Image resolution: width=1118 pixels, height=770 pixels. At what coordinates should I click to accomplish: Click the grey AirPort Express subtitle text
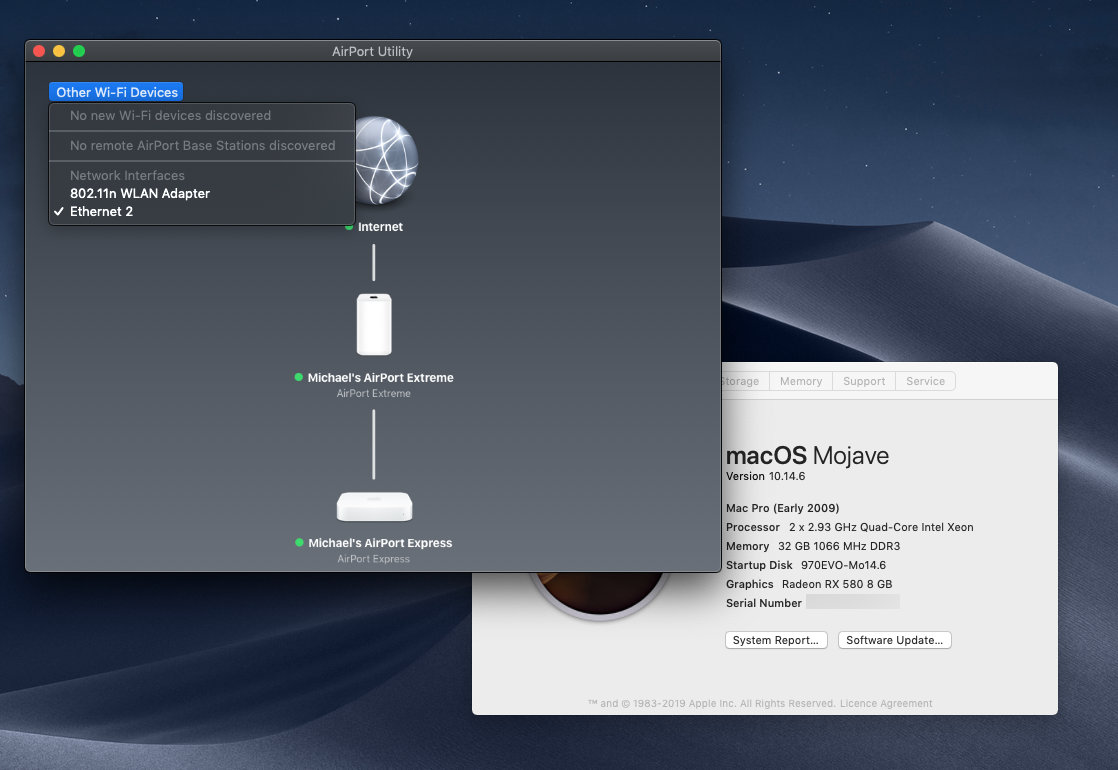coord(374,559)
